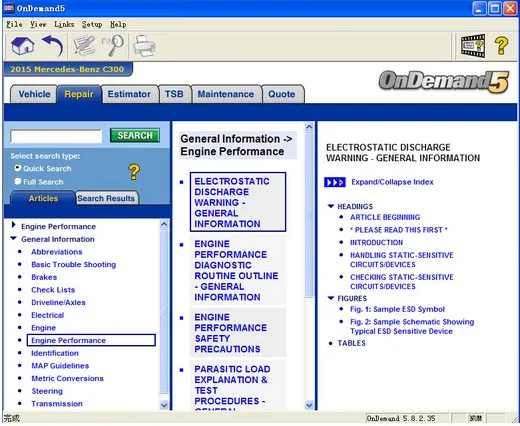Click the search text input field
Screen dimensions: 520x426
56,136
